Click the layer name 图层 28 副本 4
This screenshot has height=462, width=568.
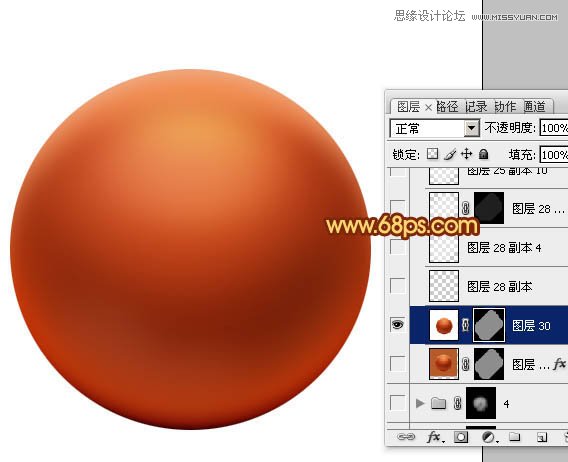pos(504,248)
